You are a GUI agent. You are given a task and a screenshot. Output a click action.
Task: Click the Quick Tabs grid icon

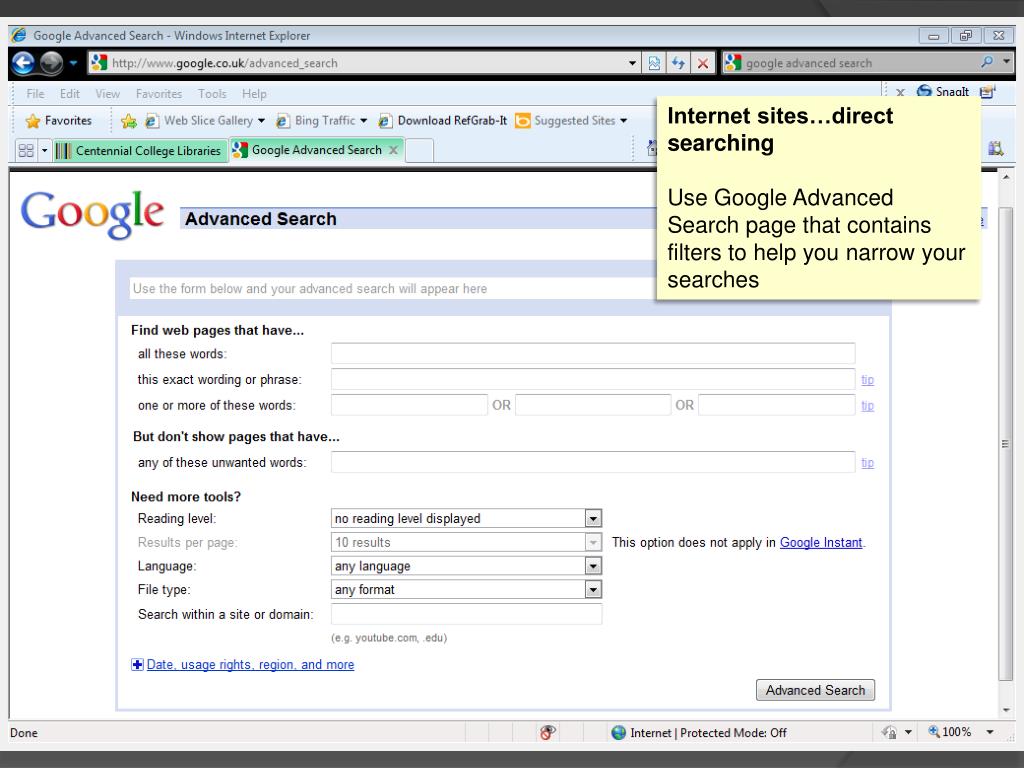26,151
